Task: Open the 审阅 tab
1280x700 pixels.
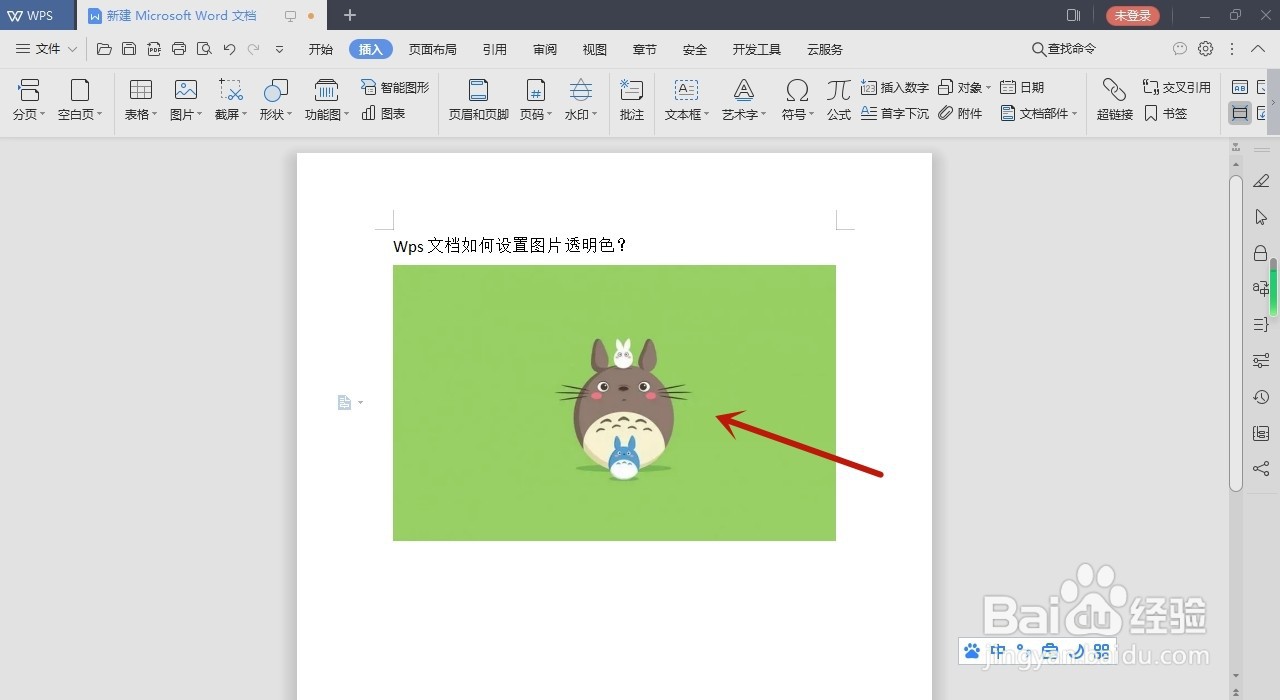Action: pos(545,49)
